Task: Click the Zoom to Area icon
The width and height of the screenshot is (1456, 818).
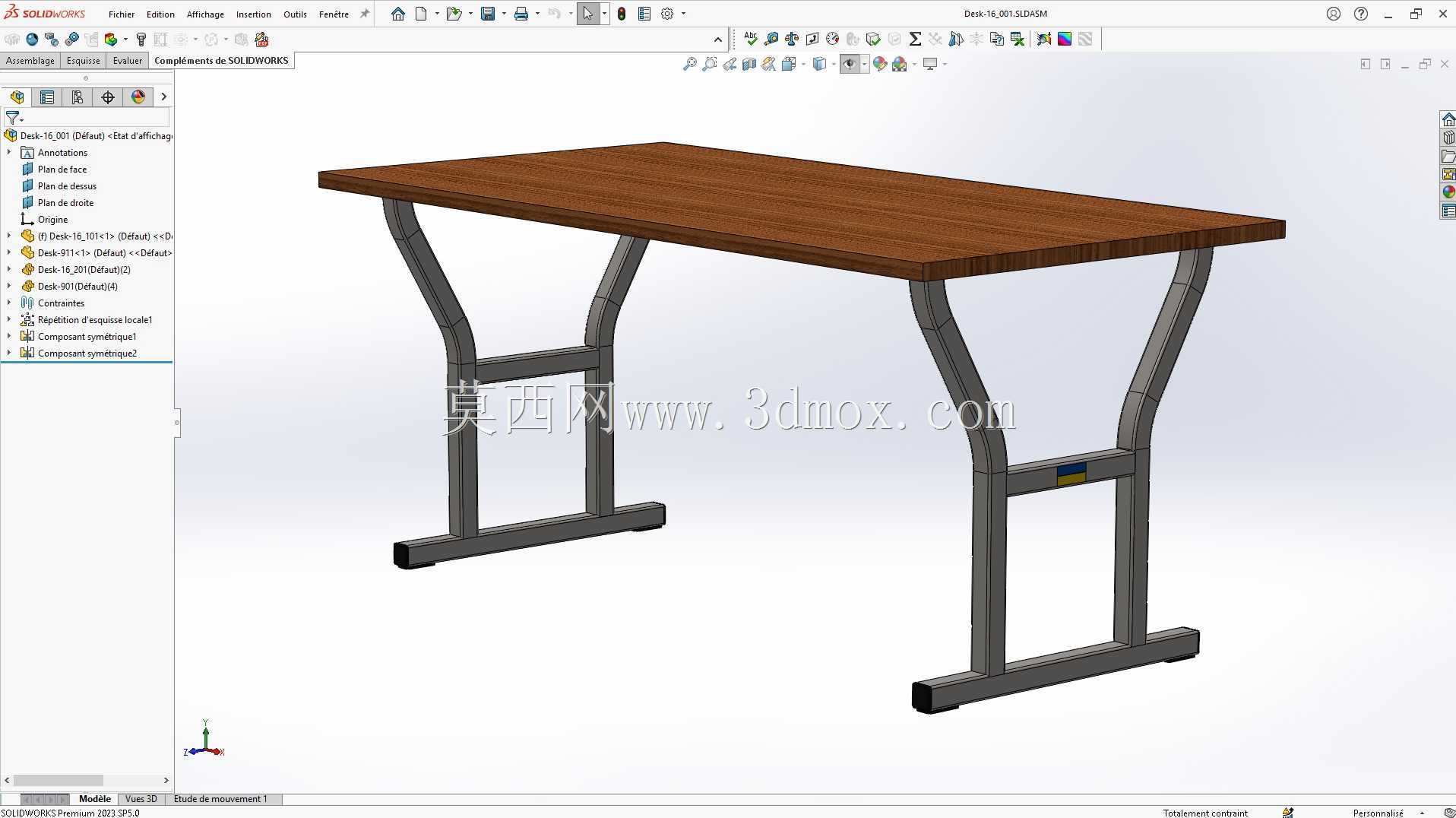Action: tap(710, 64)
